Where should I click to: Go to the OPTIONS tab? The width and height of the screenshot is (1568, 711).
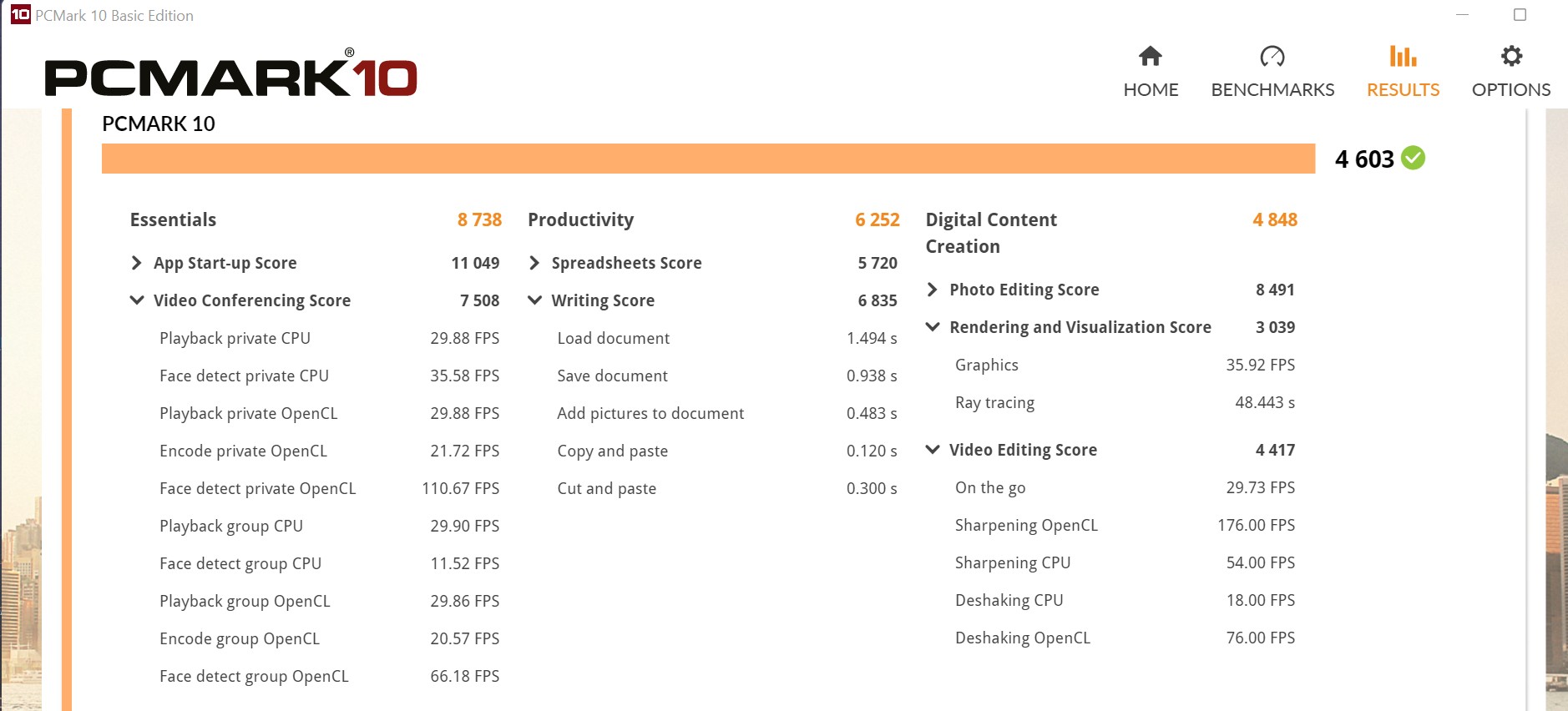tap(1511, 72)
